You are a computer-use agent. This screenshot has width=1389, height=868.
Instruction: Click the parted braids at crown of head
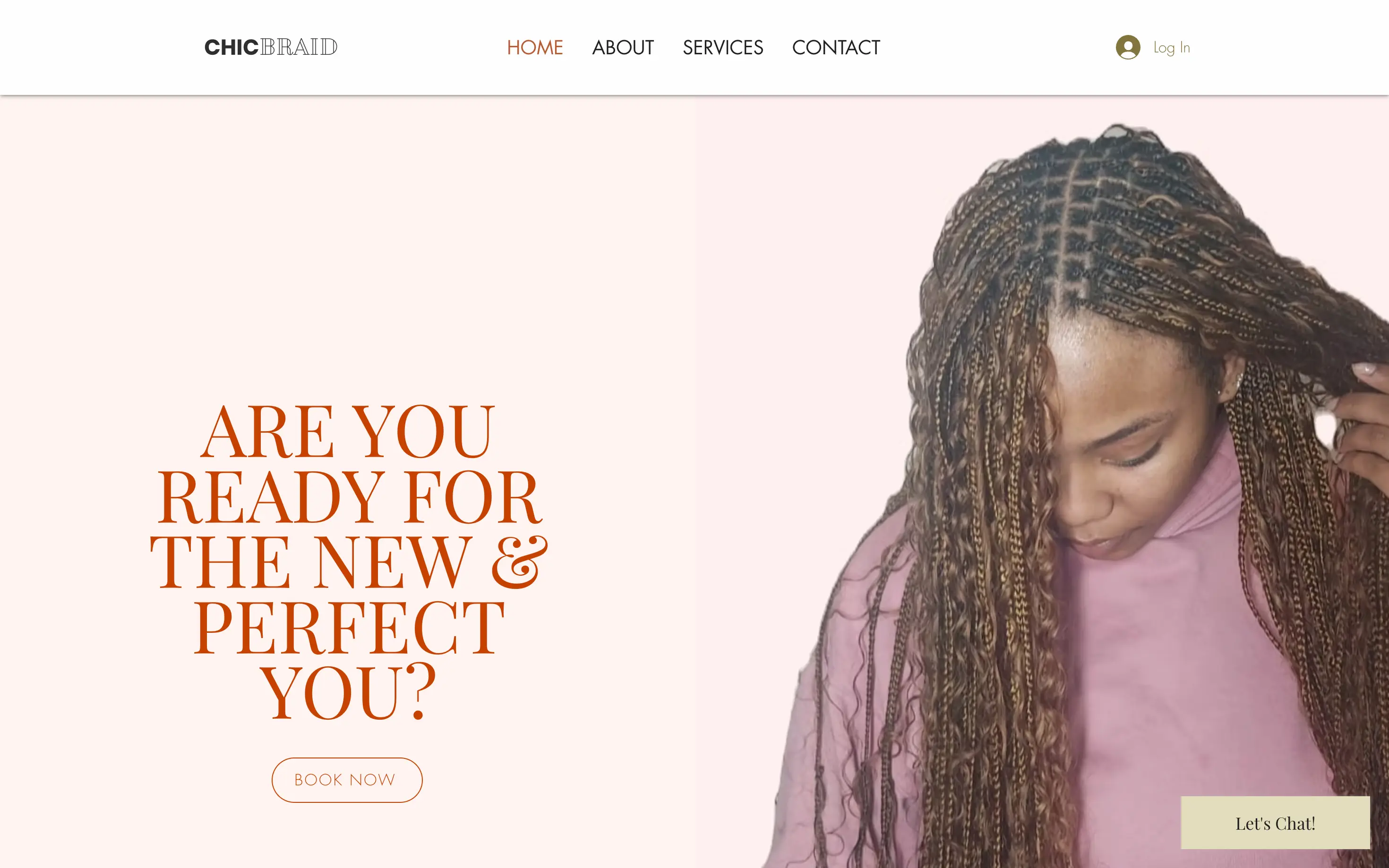pos(1080,218)
